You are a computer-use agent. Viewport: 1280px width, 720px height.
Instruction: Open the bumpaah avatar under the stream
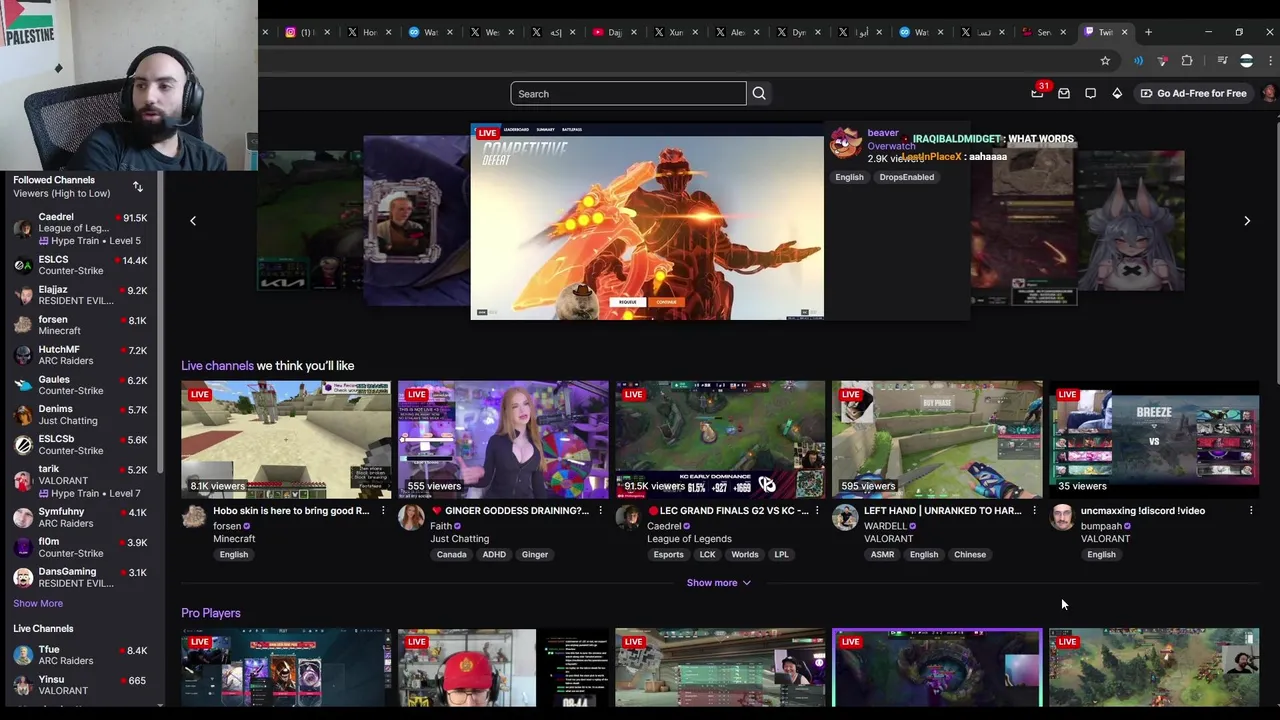point(1062,517)
